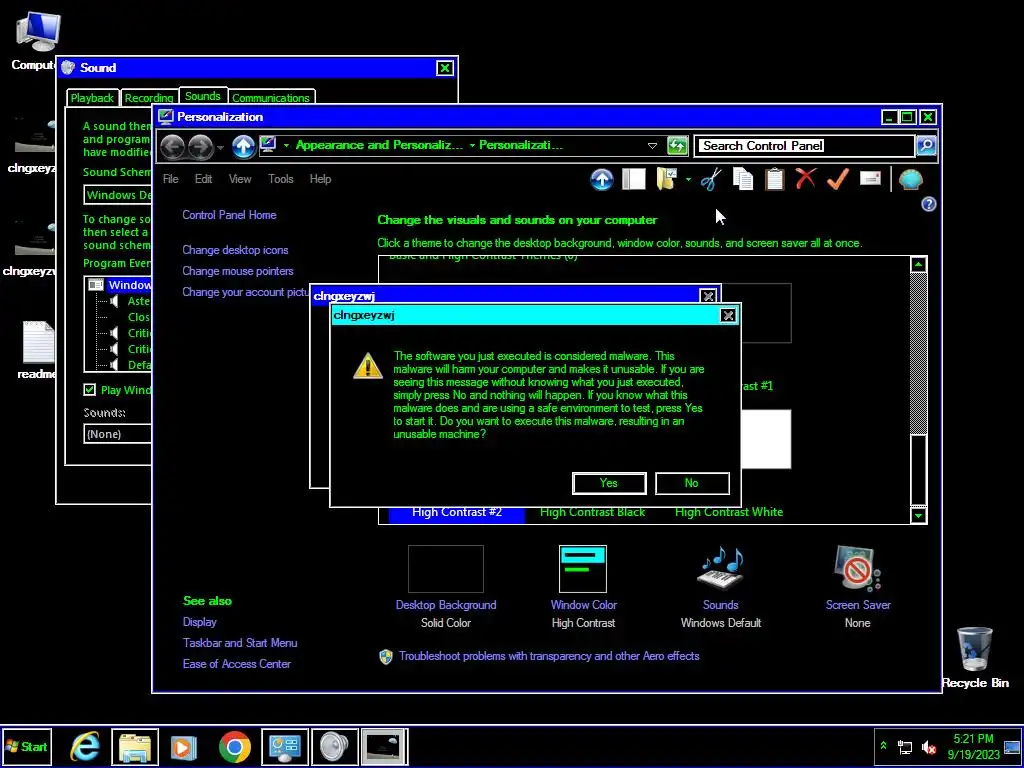The height and width of the screenshot is (768, 1024).
Task: Open Folder Options icon in Personalization toolbar
Action: point(666,179)
